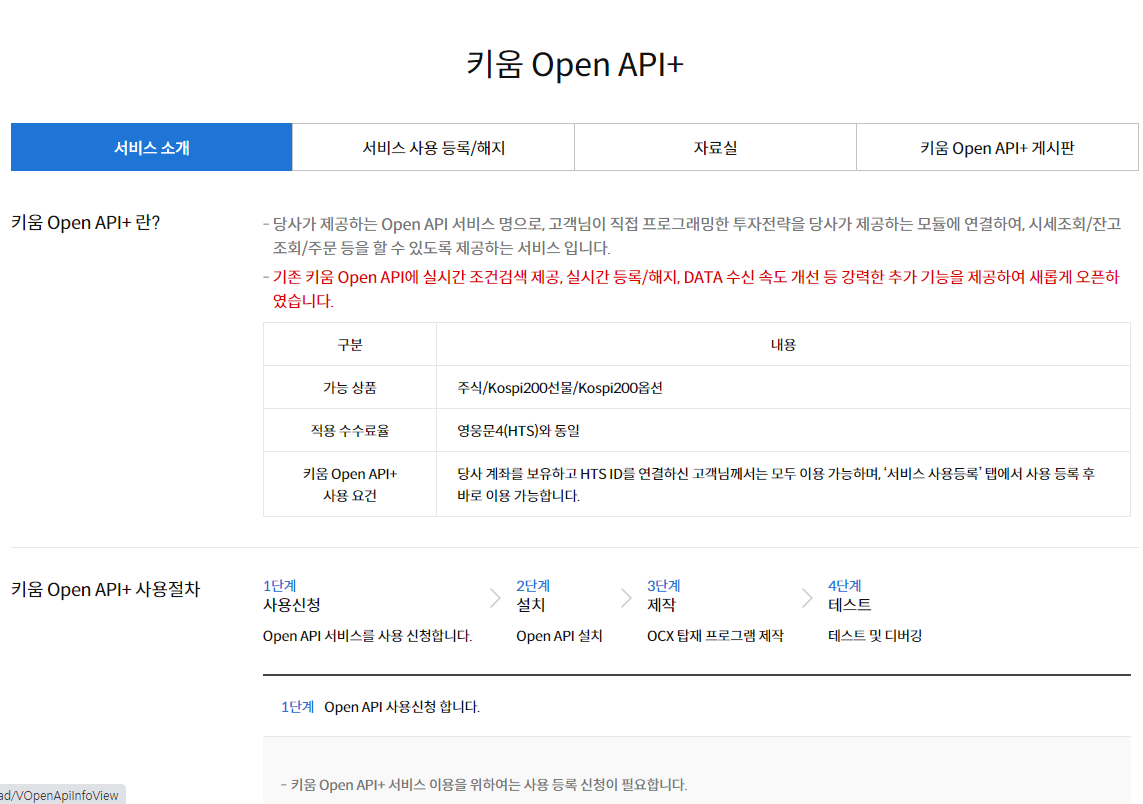
Task: Select step 4단계 테스트
Action: (x=849, y=596)
